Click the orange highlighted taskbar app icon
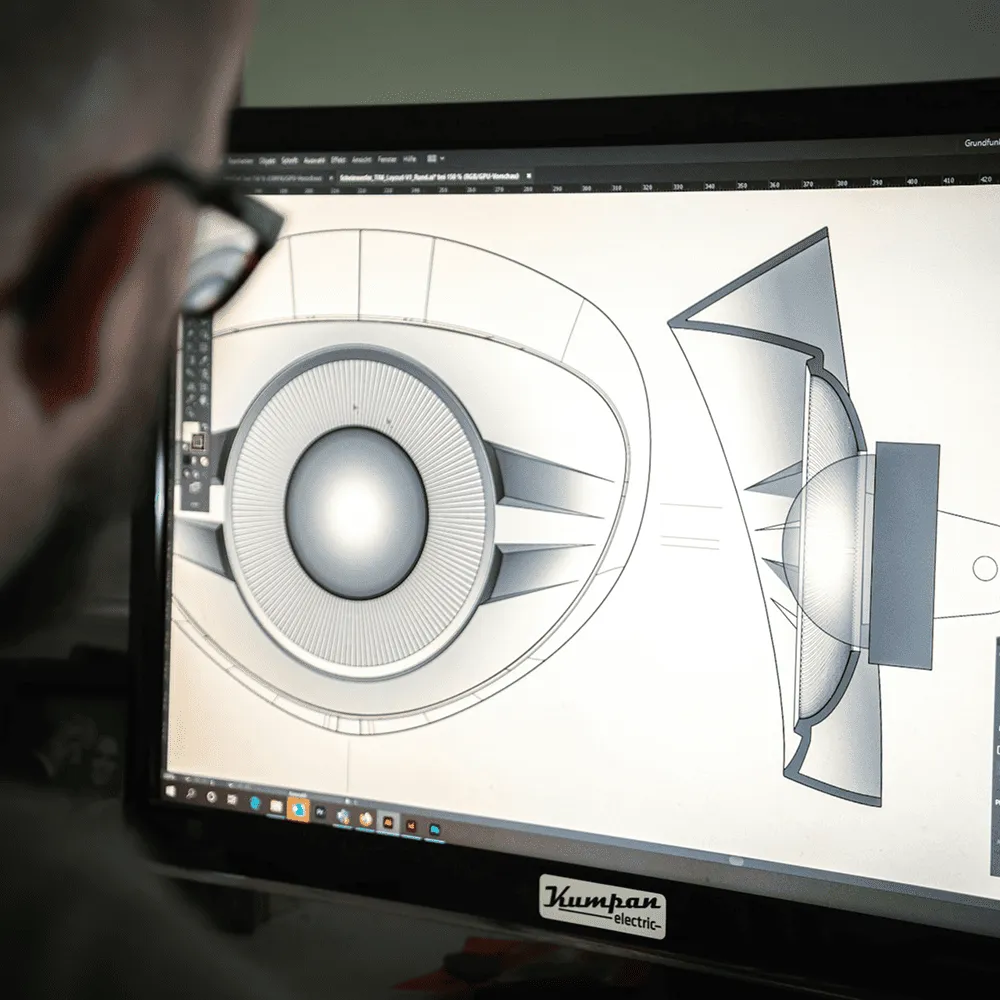1000x1000 pixels. 297,809
